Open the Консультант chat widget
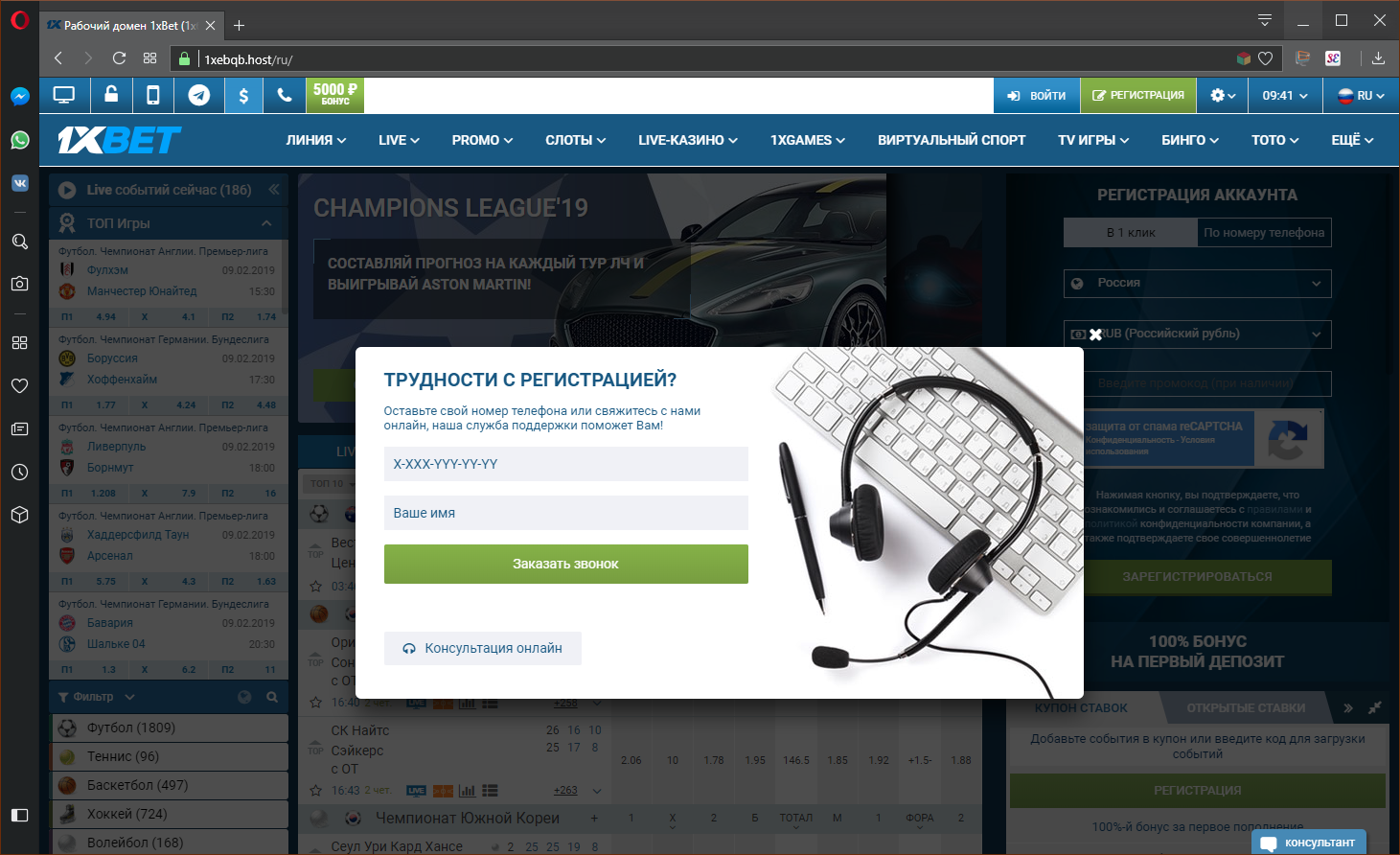Viewport: 1400px width, 855px height. point(1309,843)
